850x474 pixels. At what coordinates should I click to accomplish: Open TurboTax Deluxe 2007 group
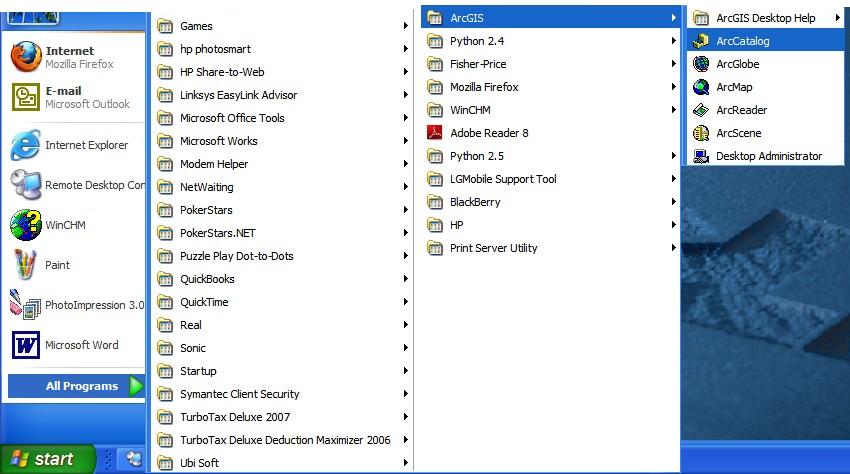[x=282, y=417]
